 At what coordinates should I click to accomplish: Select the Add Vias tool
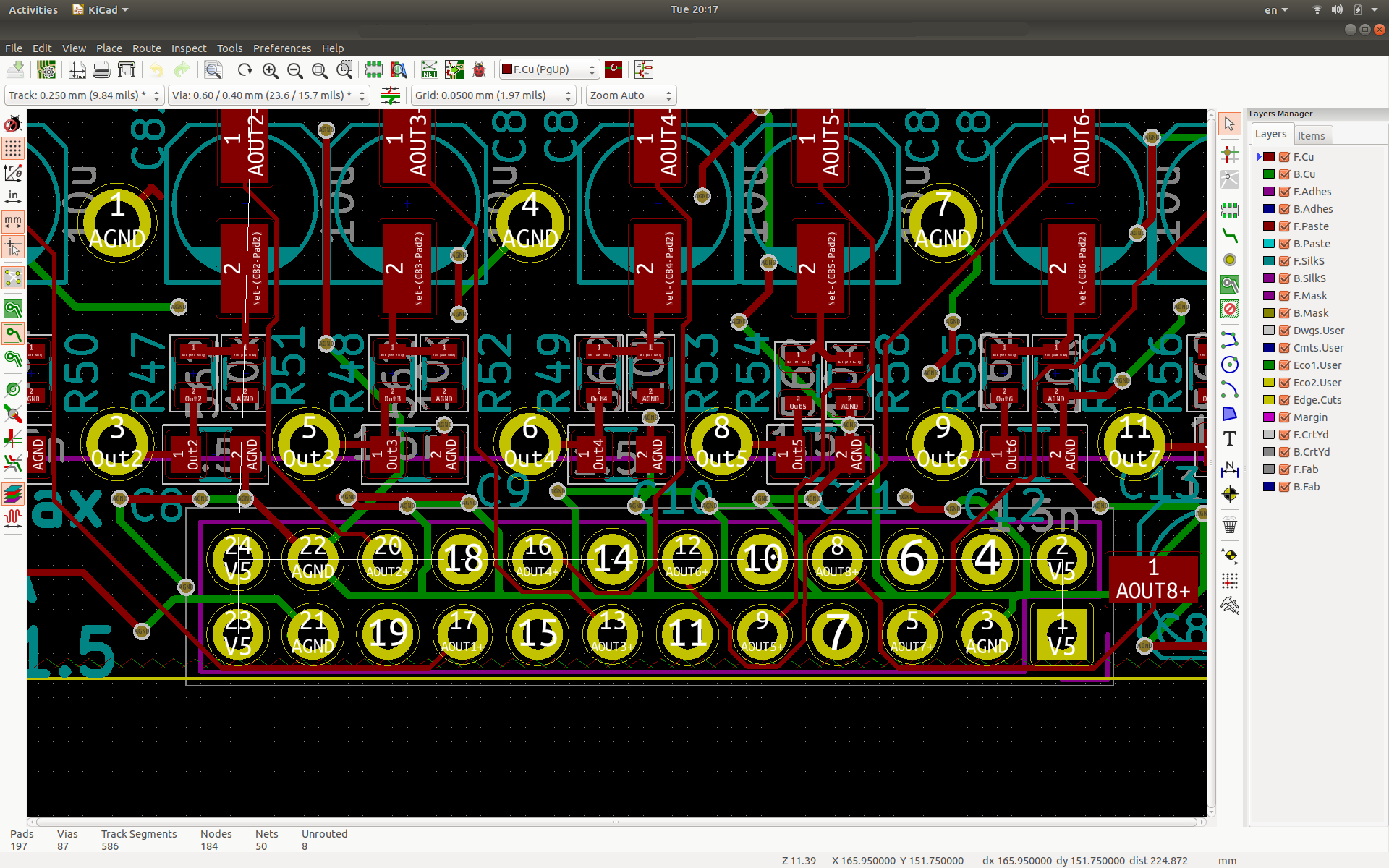(x=1230, y=260)
